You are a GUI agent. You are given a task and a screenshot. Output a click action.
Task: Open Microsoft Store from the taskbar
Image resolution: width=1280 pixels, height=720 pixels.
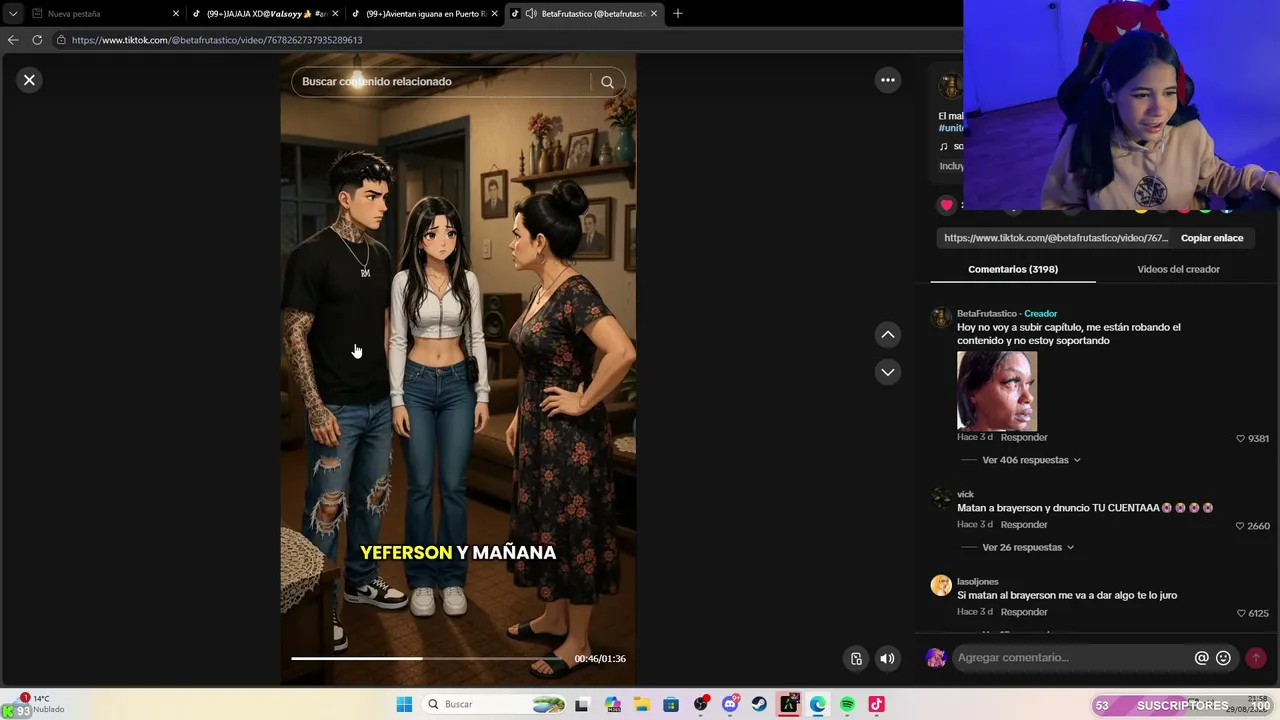(671, 704)
